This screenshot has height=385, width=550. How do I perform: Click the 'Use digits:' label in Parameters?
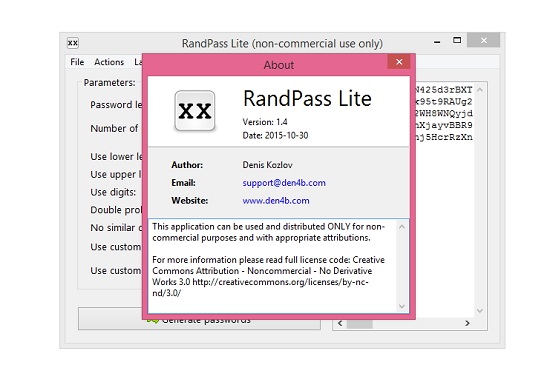click(113, 192)
